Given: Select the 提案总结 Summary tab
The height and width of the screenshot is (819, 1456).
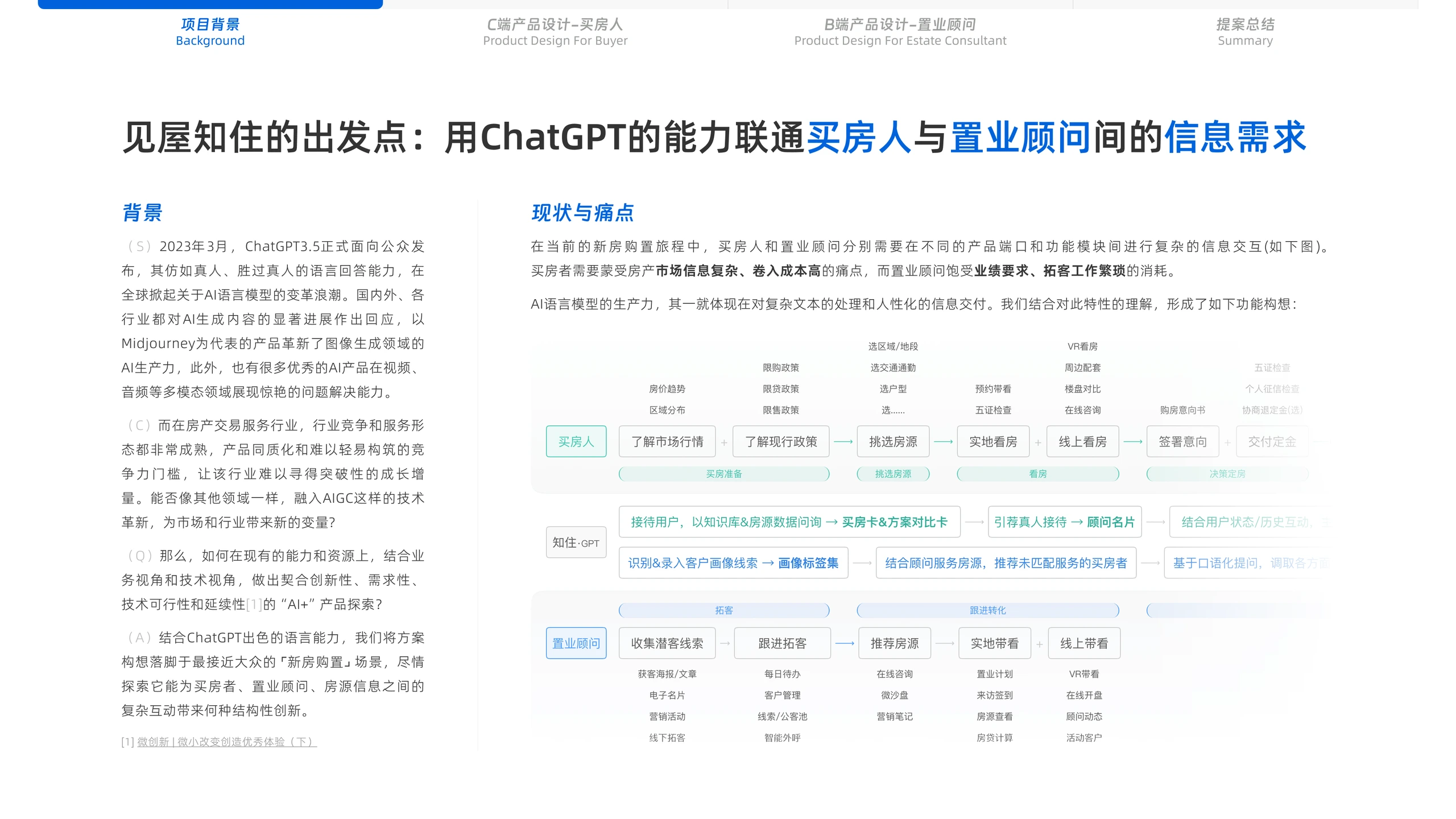Looking at the screenshot, I should click(x=1245, y=32).
